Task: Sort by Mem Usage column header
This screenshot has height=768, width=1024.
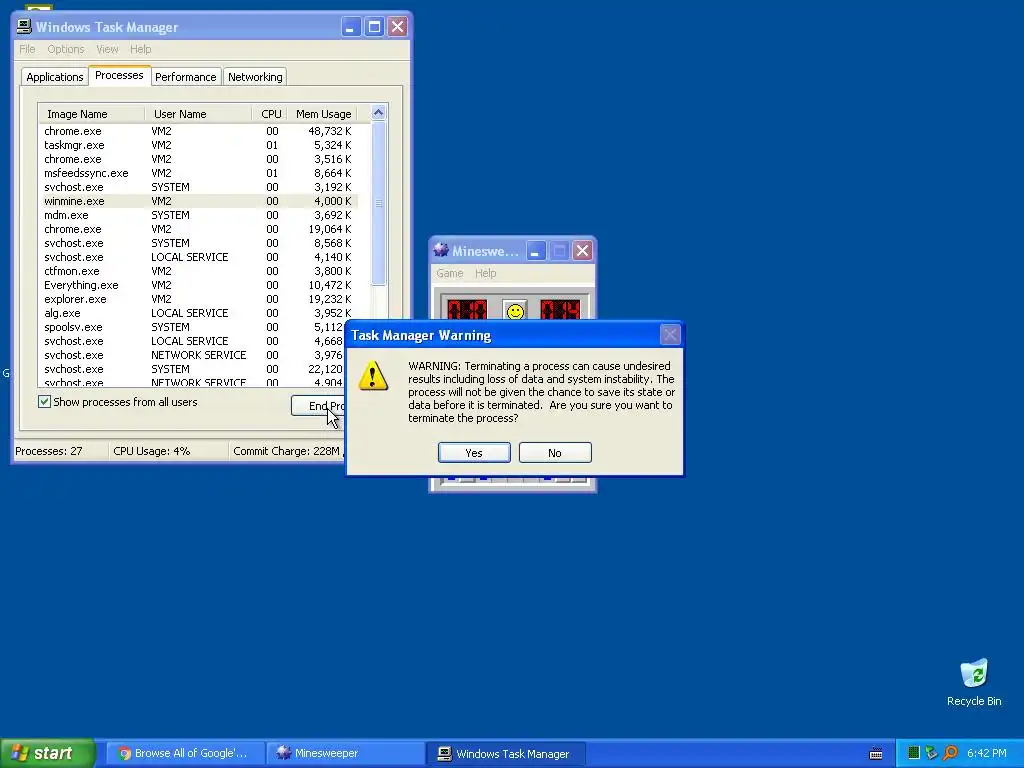Action: pos(323,114)
